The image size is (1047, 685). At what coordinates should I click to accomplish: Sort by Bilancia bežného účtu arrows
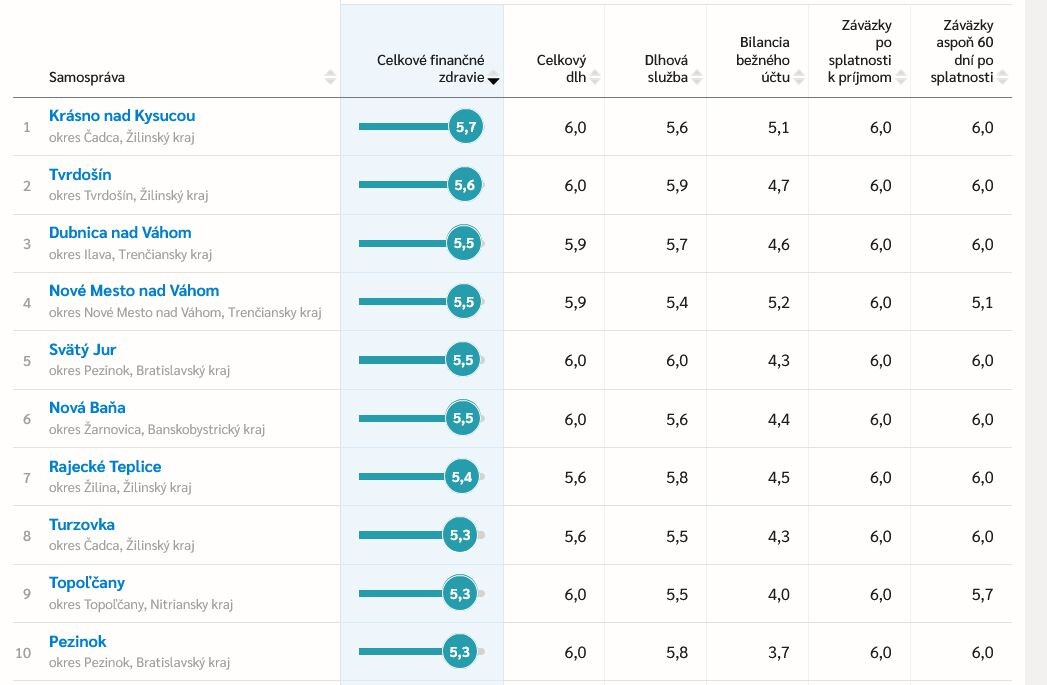tap(799, 77)
